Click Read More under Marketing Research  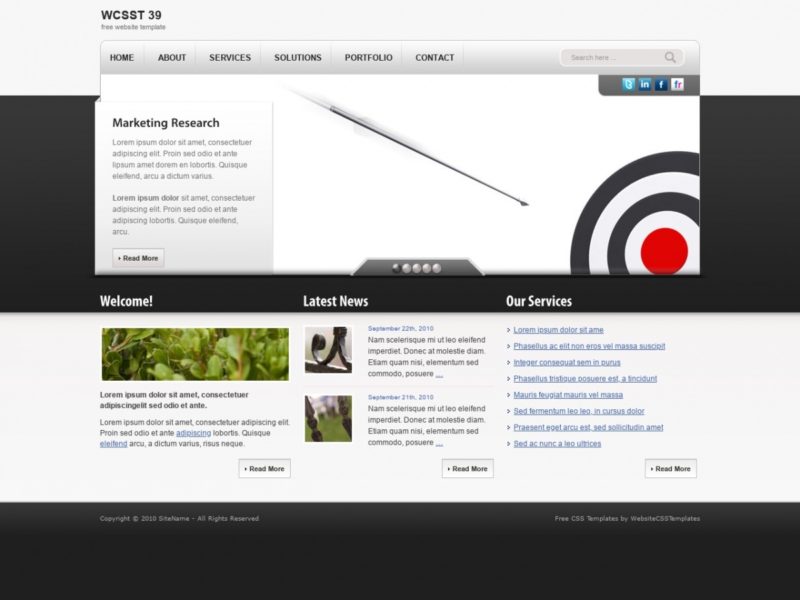137,258
